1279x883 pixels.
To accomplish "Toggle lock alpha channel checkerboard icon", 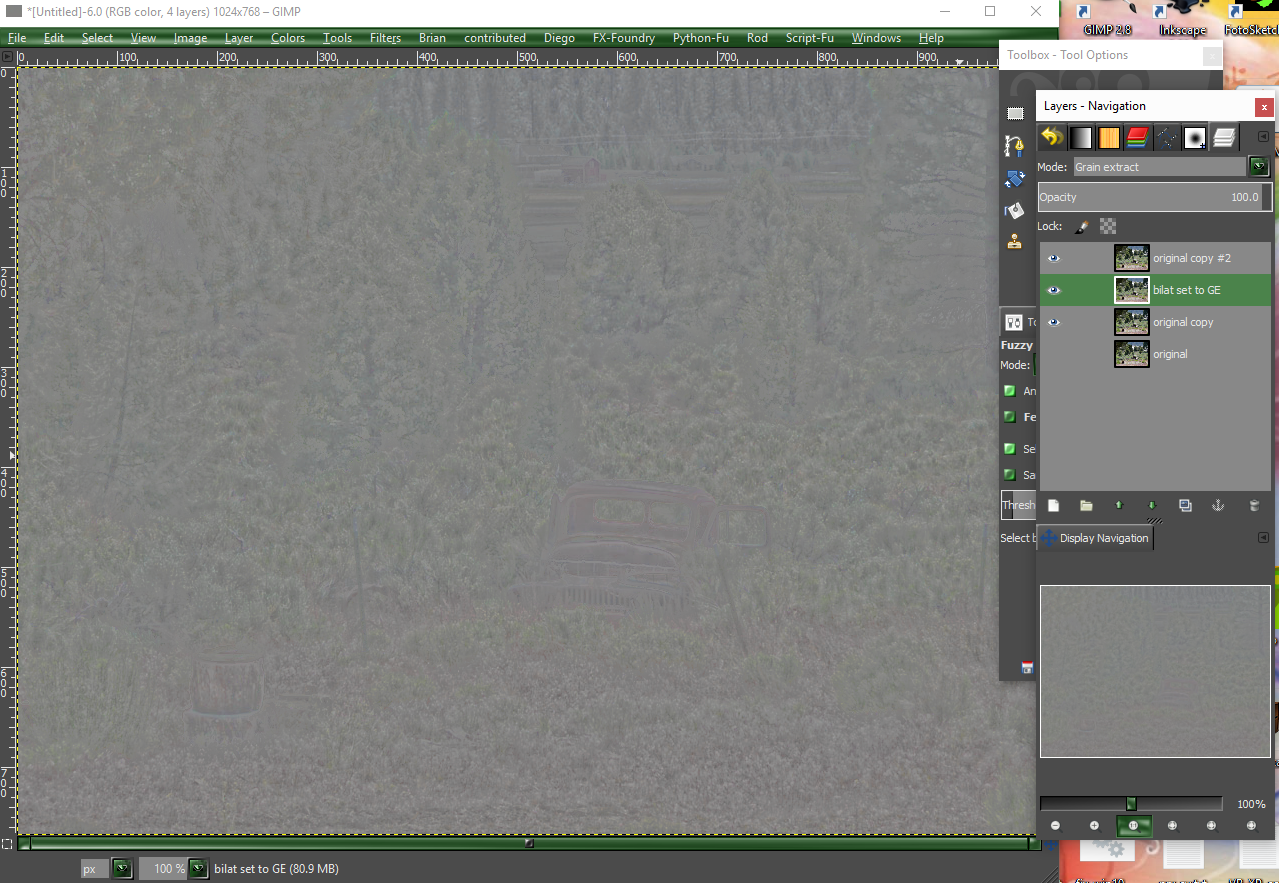I will (x=1108, y=227).
